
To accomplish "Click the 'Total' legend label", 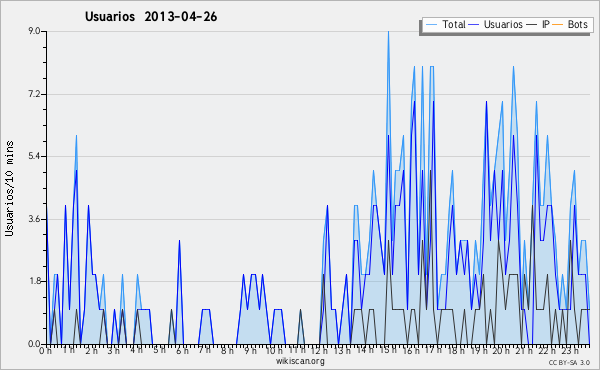I will click(454, 25).
